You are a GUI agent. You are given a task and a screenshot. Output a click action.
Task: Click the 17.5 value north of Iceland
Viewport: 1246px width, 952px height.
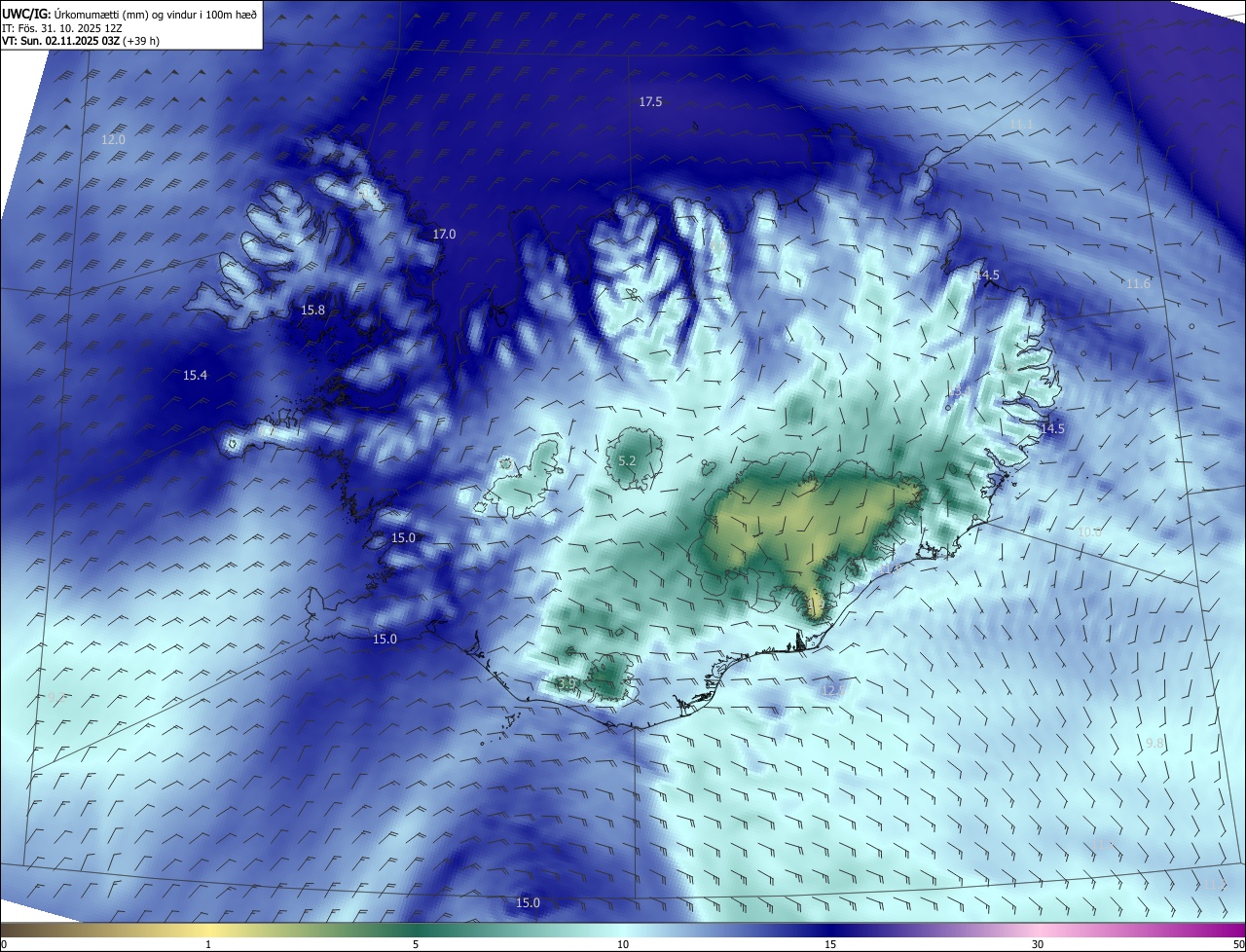[650, 102]
